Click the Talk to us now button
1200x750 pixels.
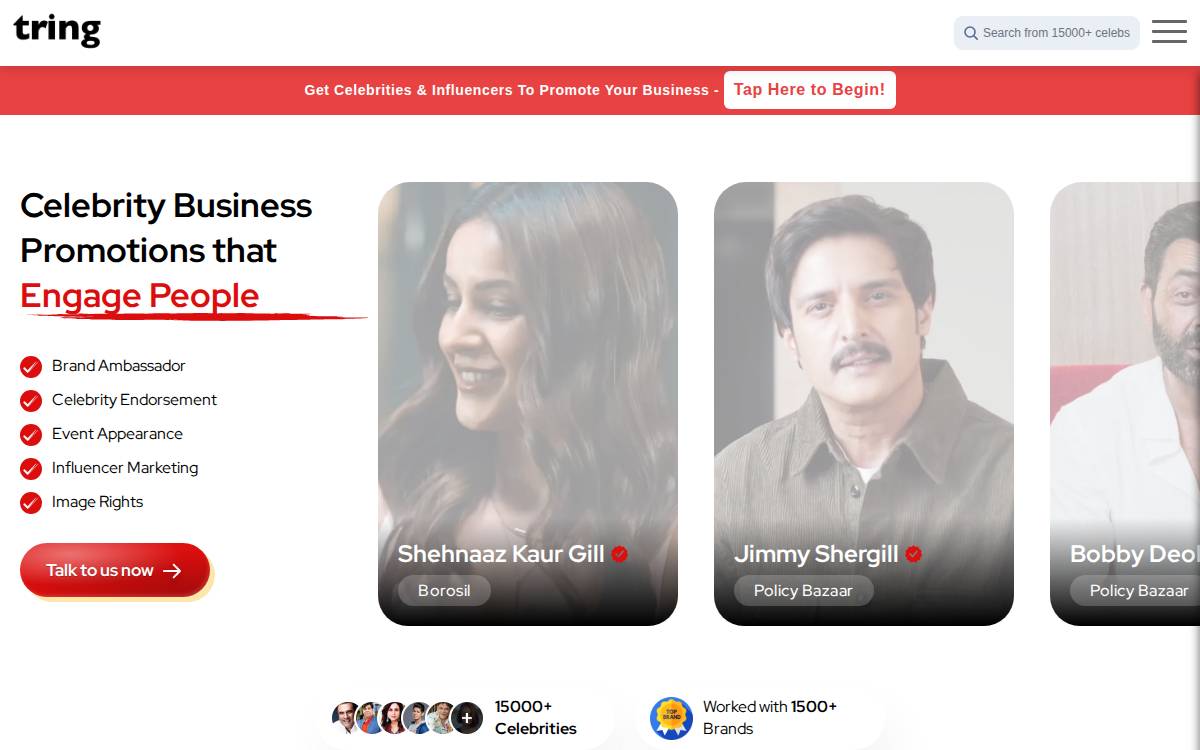115,570
